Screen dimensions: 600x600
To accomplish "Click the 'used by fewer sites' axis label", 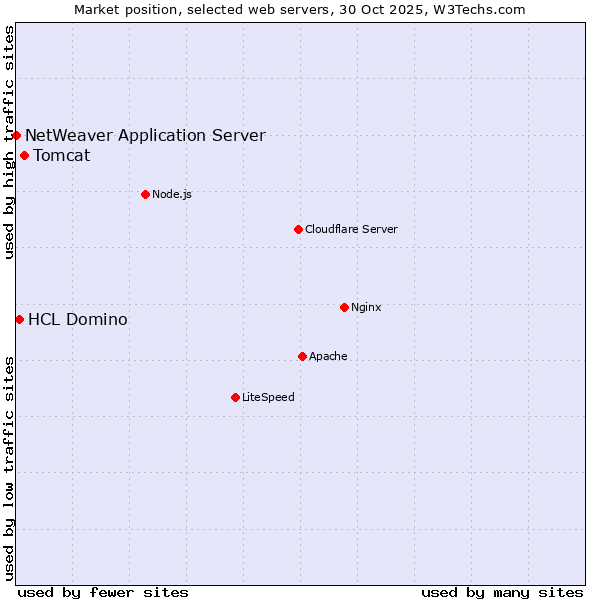I will coord(103,592).
